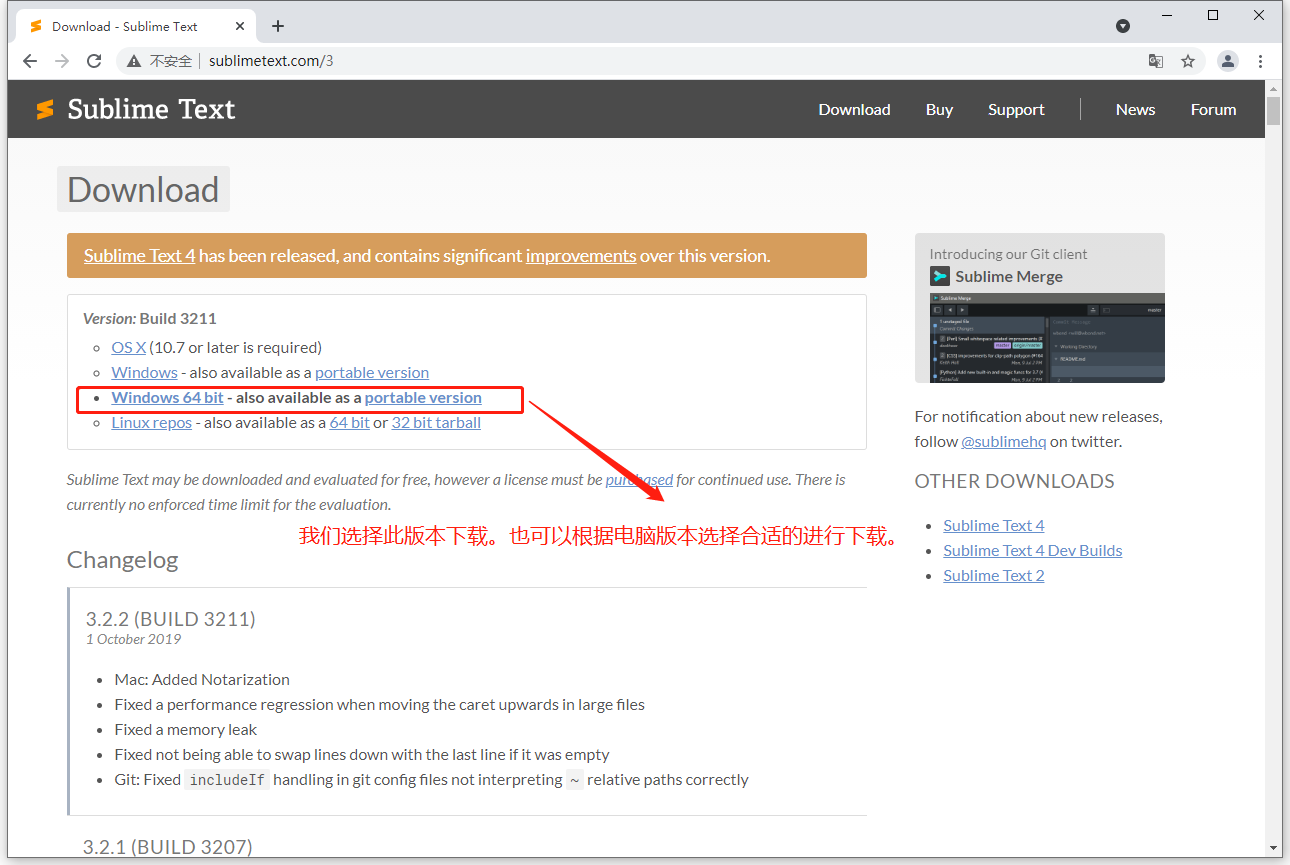Expand the tab search dropdown arrow
1290x865 pixels.
point(1123,26)
